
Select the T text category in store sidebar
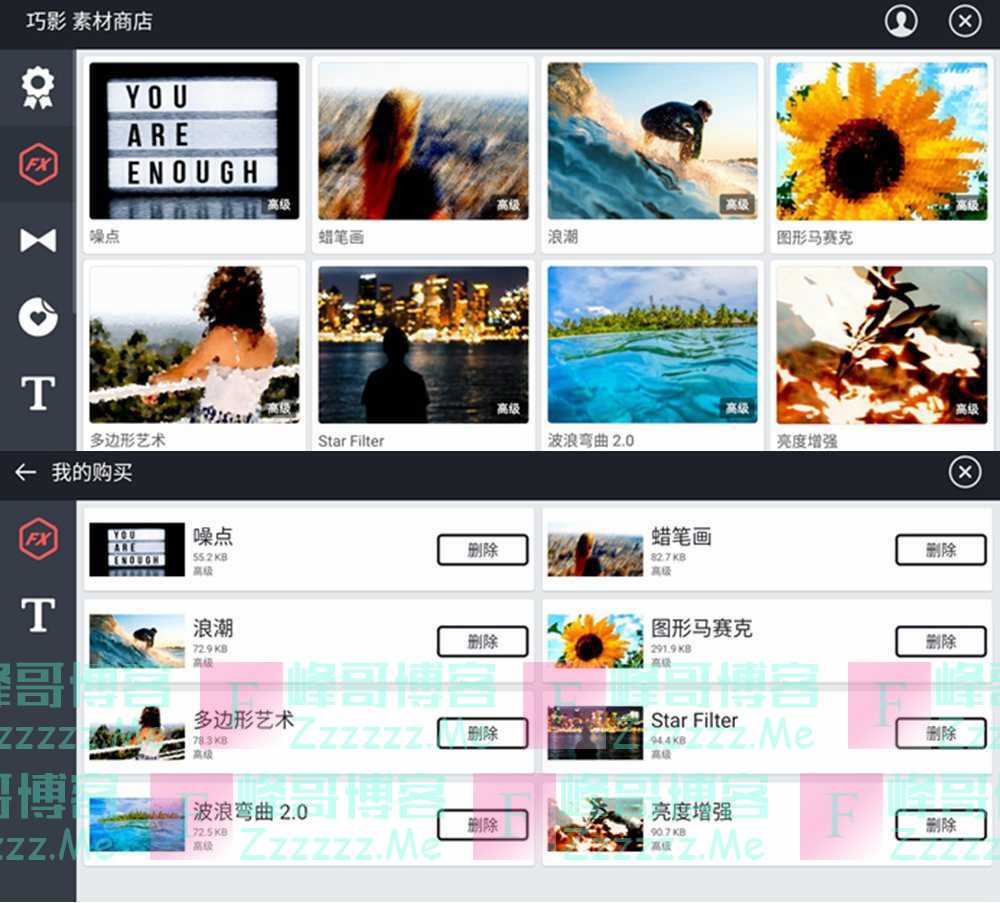pos(38,394)
